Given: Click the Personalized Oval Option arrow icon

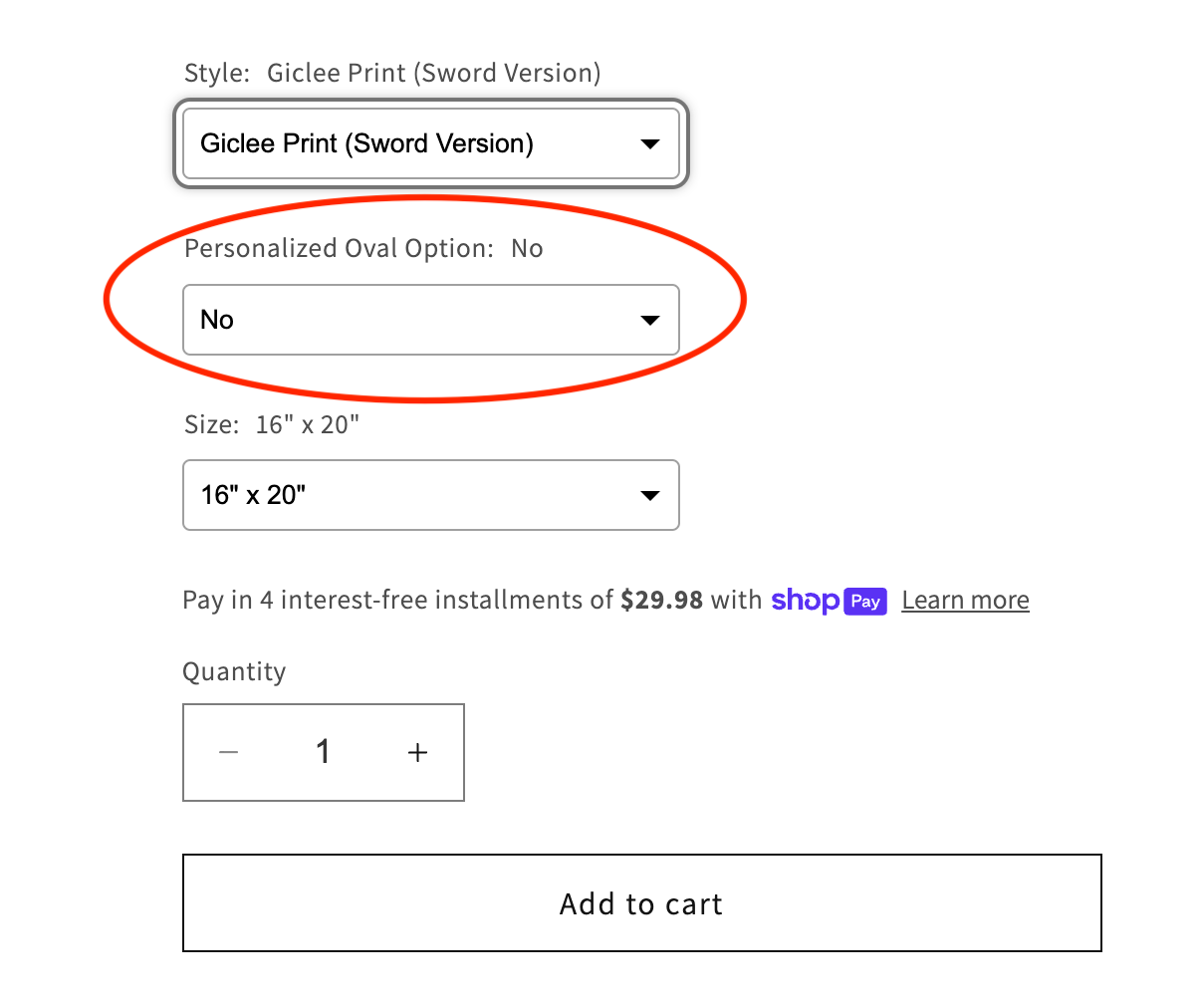Looking at the screenshot, I should coord(650,320).
